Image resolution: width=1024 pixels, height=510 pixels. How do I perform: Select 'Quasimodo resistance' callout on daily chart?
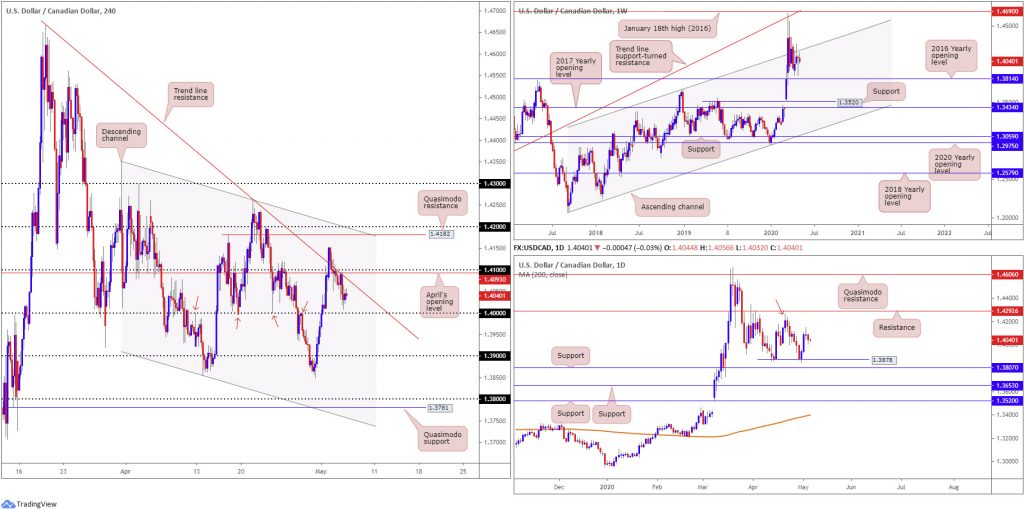click(865, 296)
